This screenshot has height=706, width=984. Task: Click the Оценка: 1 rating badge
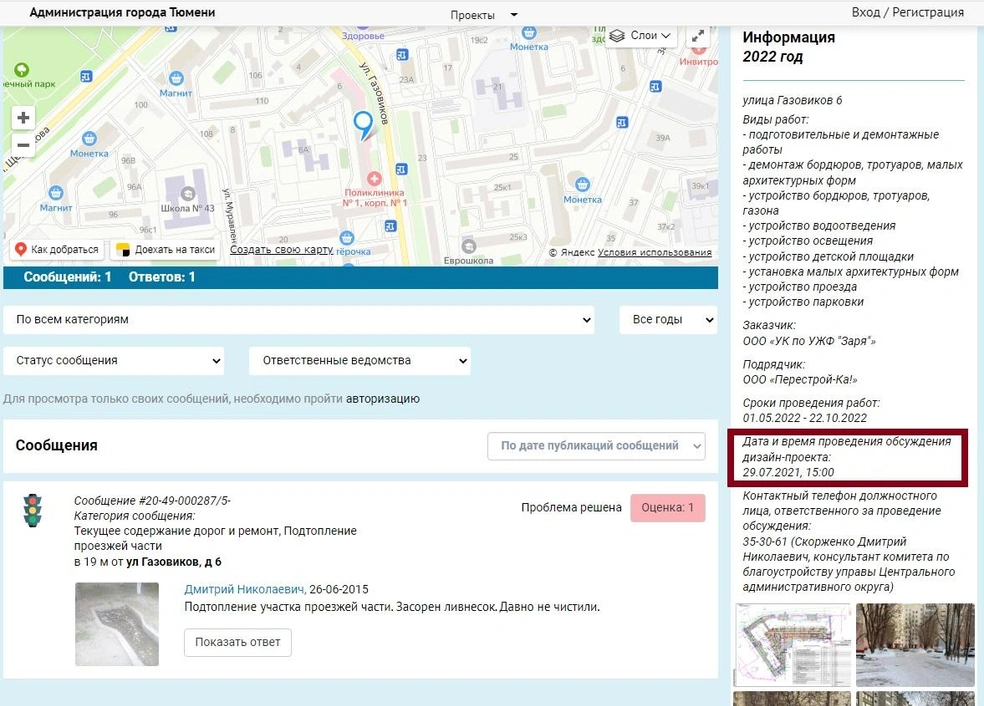coord(668,508)
